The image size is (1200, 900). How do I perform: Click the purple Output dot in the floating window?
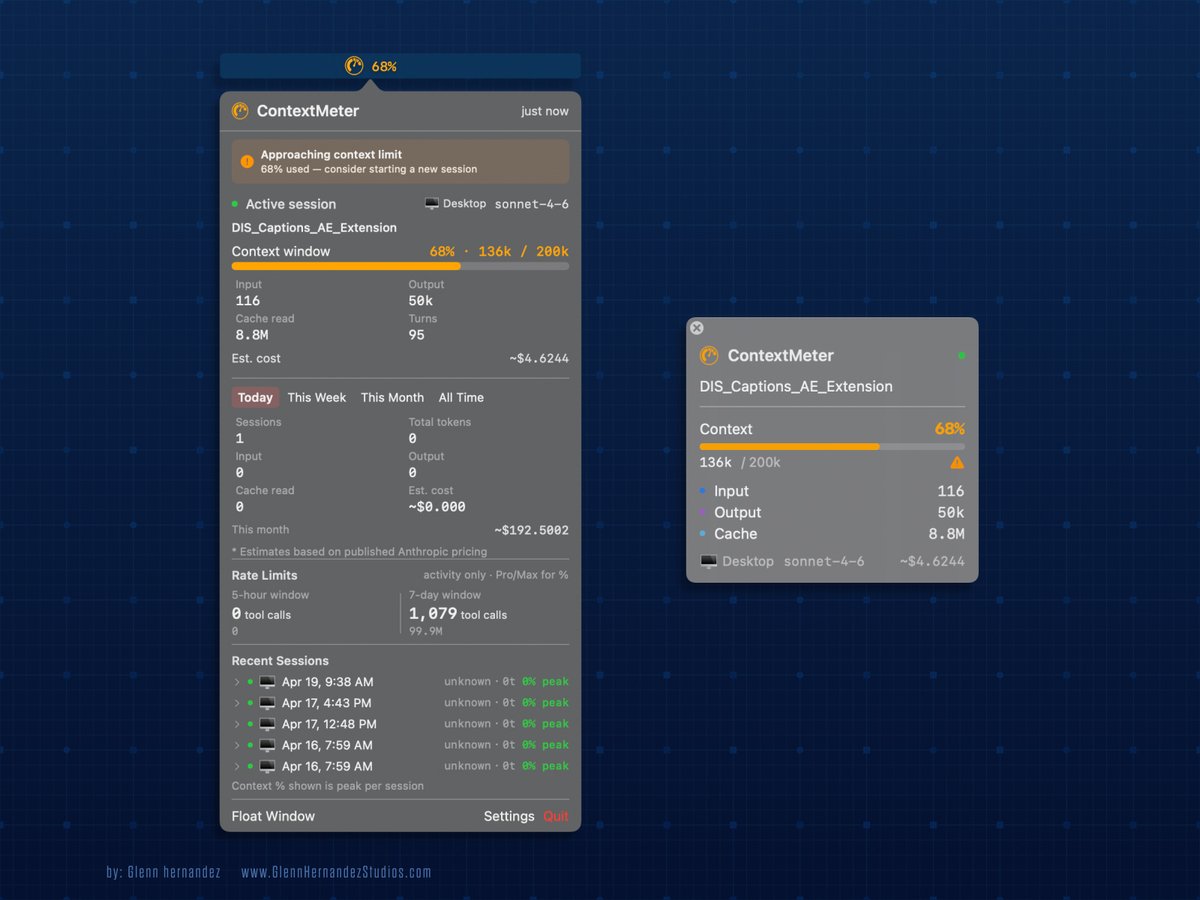tap(703, 512)
